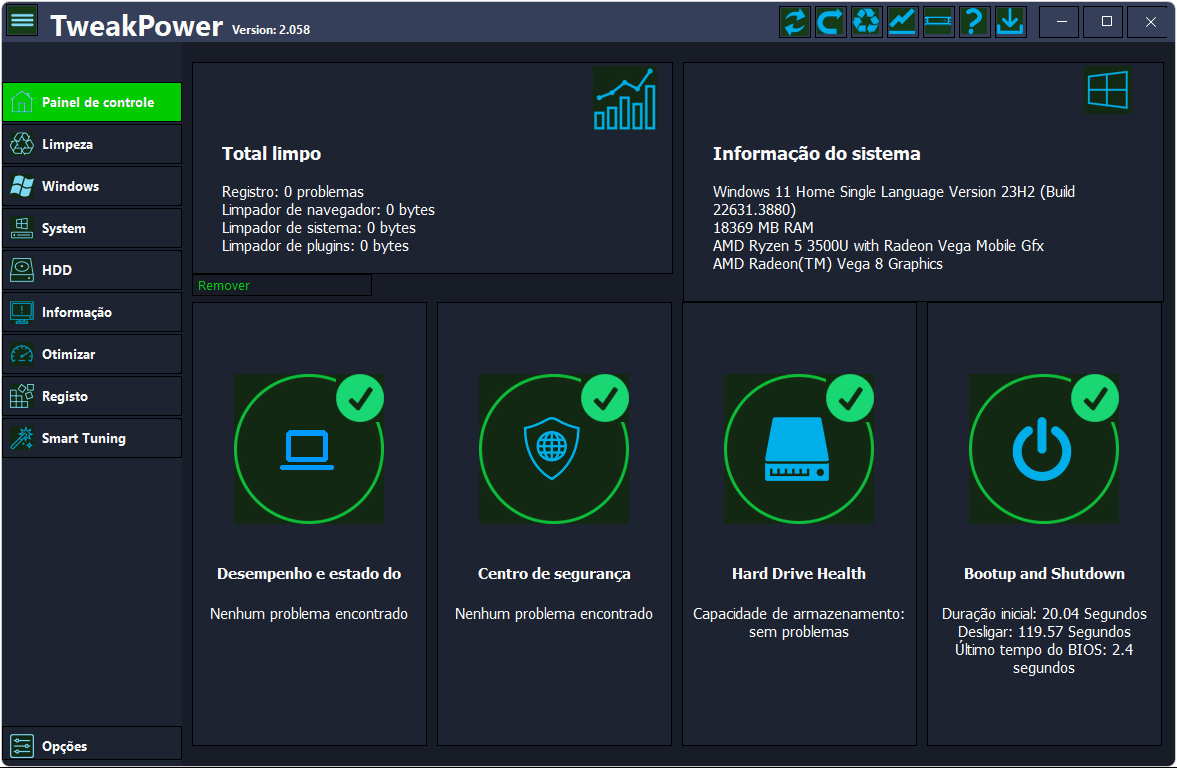
Task: Open the power icon for Bootup and Shutdown
Action: 1043,449
